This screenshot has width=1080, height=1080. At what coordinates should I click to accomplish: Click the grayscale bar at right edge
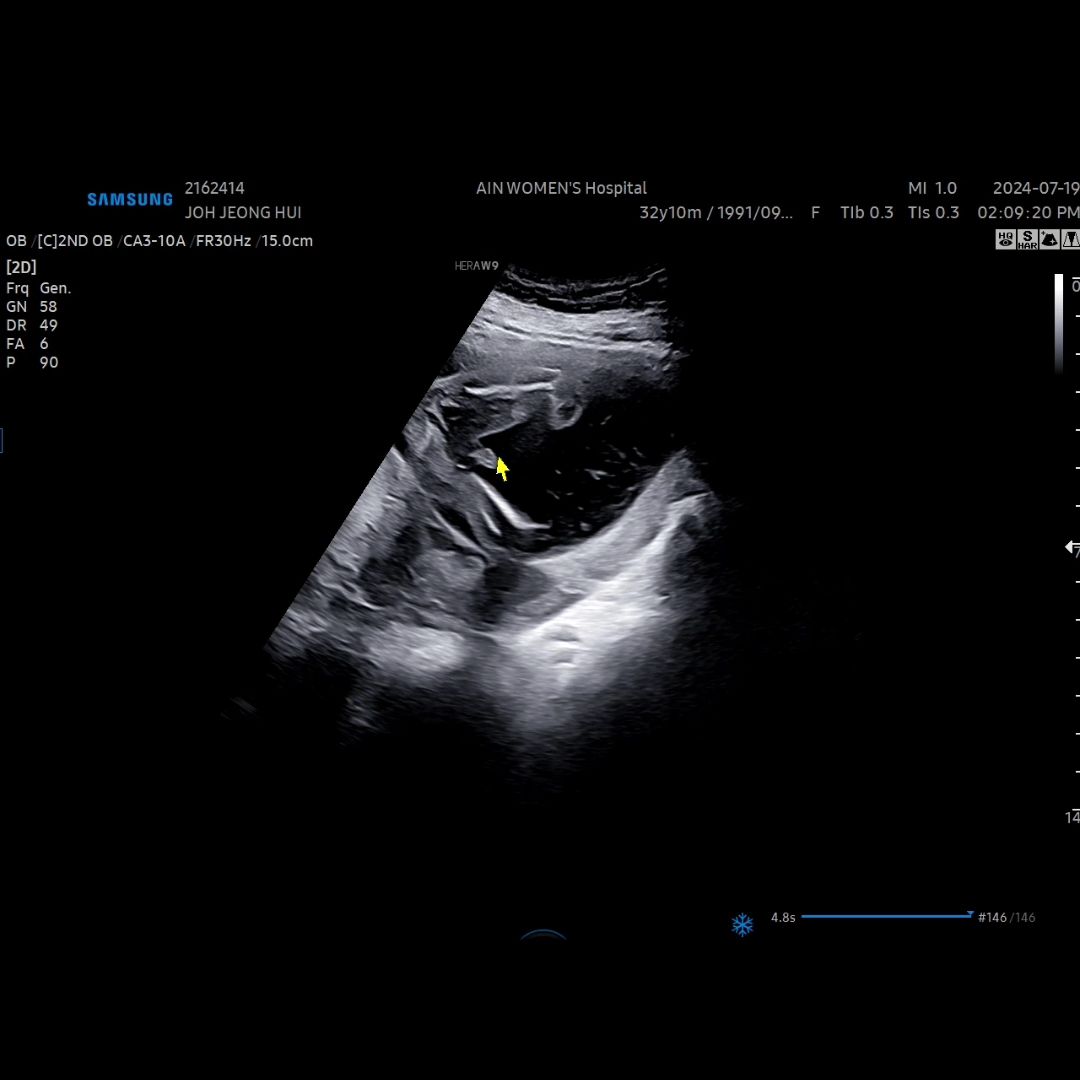(x=1059, y=323)
